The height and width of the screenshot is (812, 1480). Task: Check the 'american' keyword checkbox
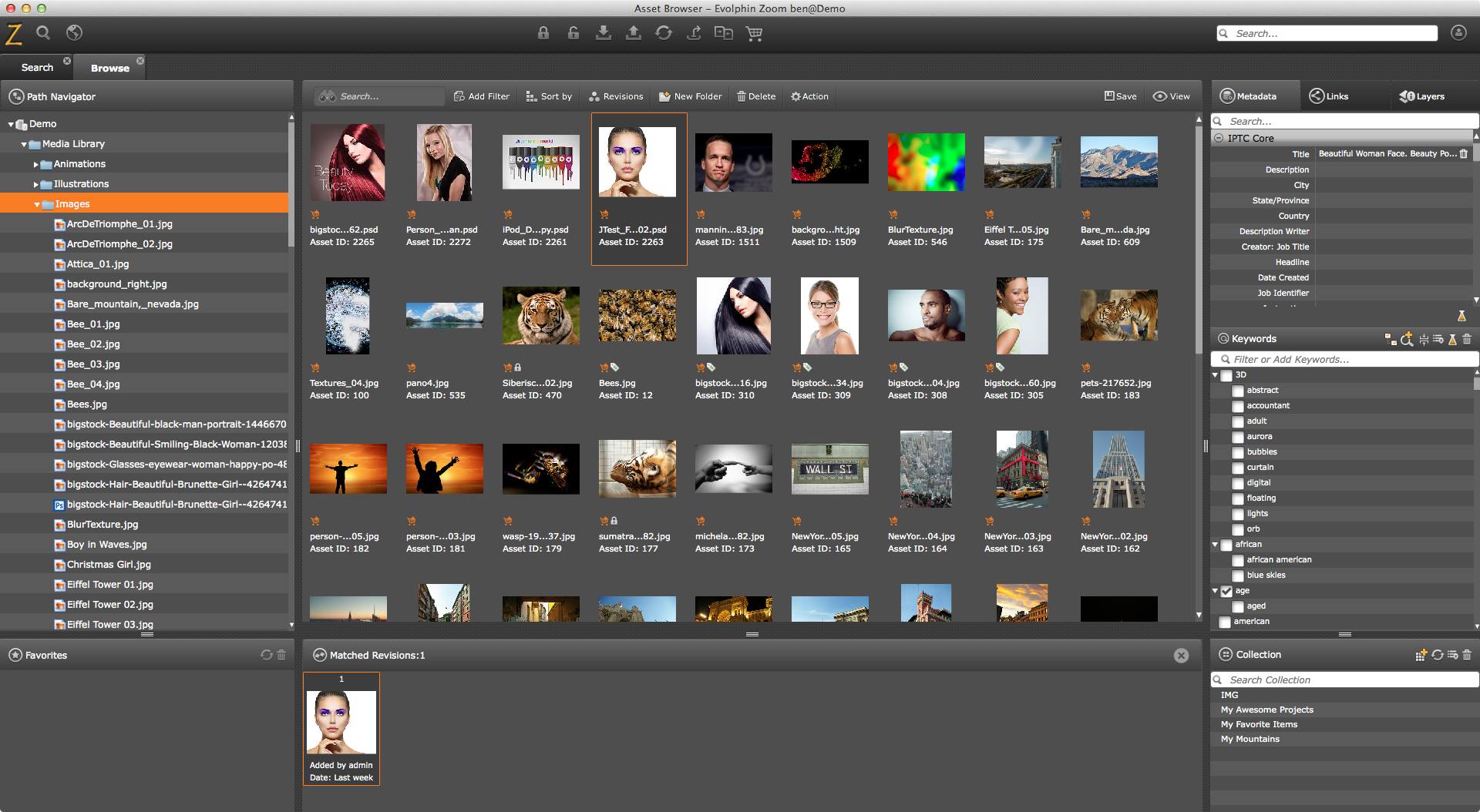(x=1225, y=622)
